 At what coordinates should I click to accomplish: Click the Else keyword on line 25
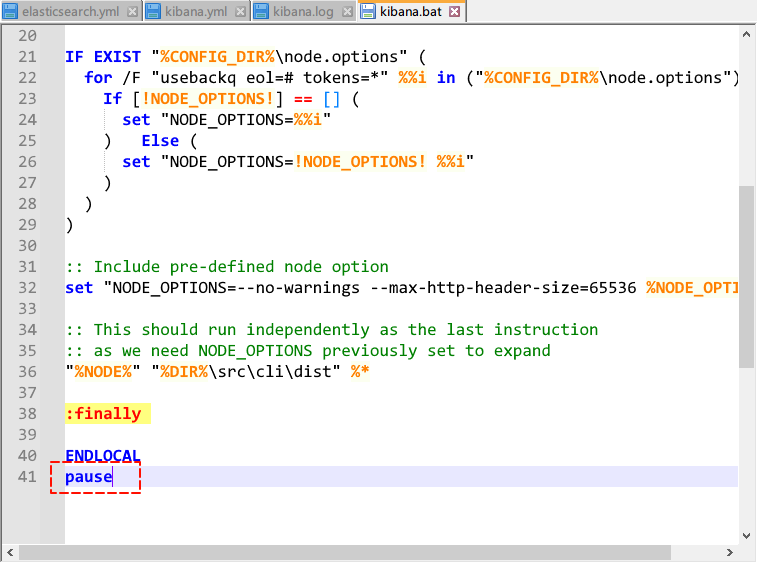pos(160,141)
